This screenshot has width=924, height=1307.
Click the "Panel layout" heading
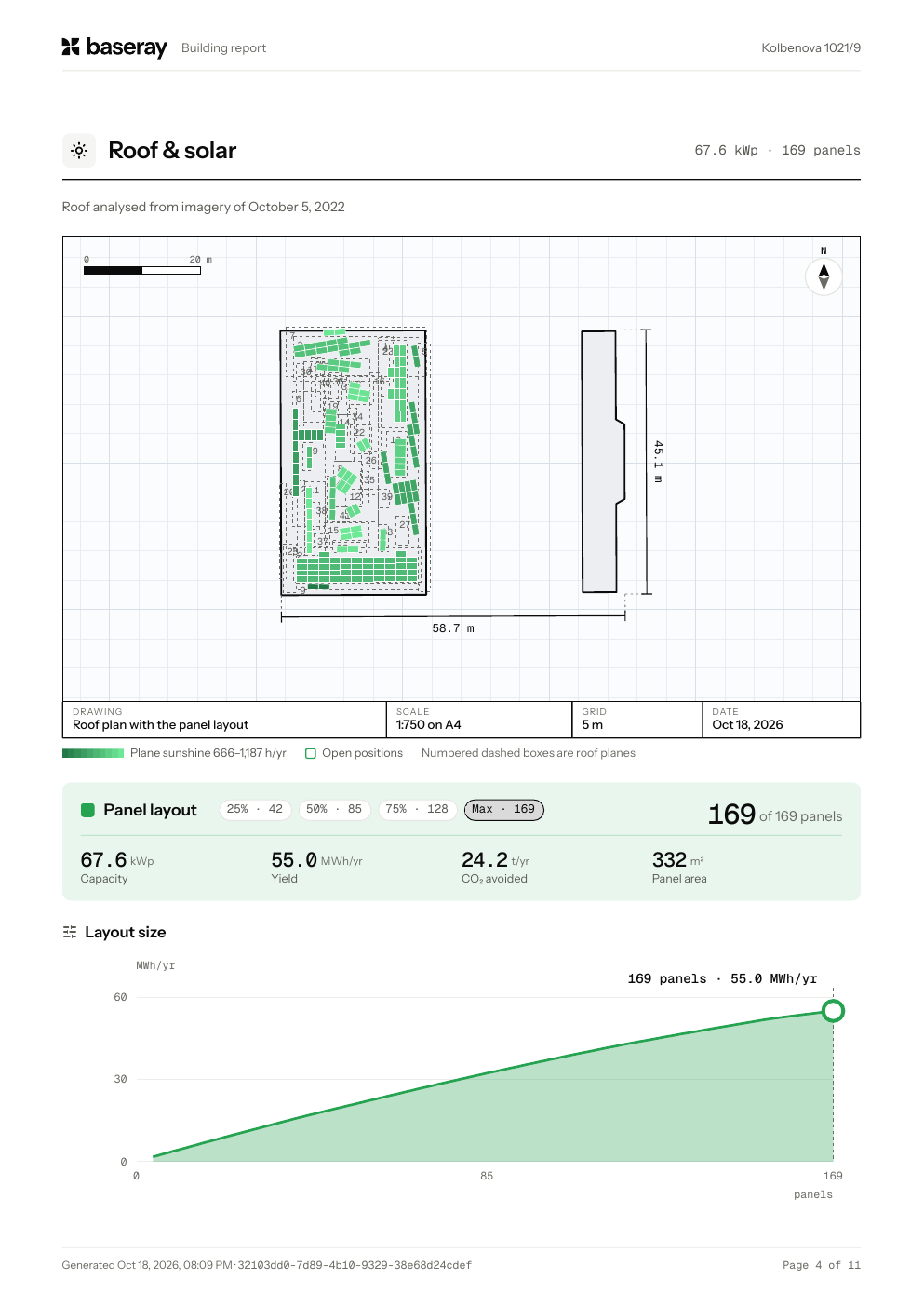150,810
